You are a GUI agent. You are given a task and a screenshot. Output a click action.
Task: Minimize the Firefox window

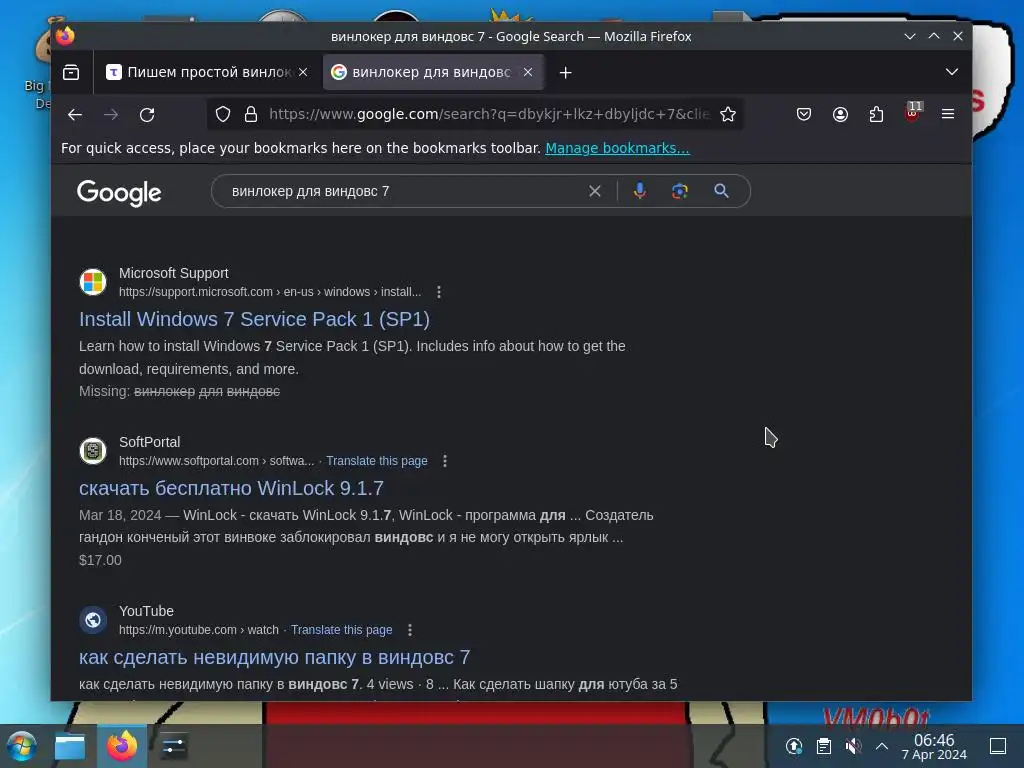coord(910,37)
